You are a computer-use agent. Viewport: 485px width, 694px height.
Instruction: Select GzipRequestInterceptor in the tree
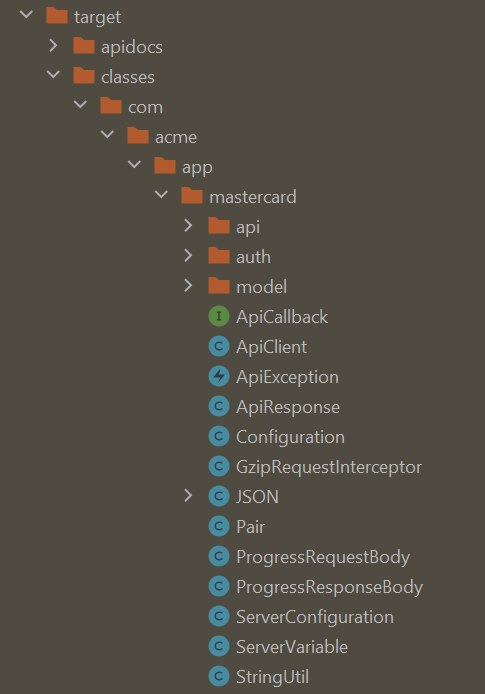coord(329,467)
